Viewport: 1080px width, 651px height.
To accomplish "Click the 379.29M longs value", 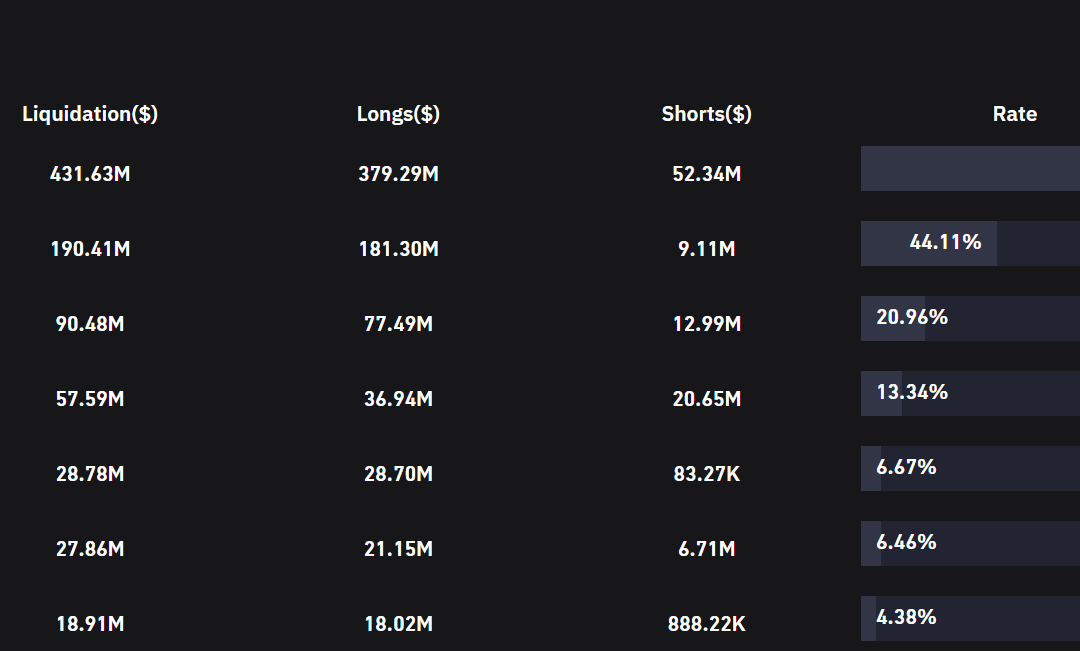I will [x=398, y=174].
